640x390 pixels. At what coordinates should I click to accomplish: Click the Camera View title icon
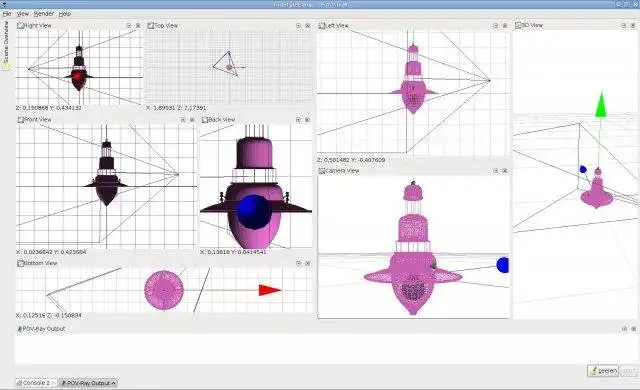point(322,171)
